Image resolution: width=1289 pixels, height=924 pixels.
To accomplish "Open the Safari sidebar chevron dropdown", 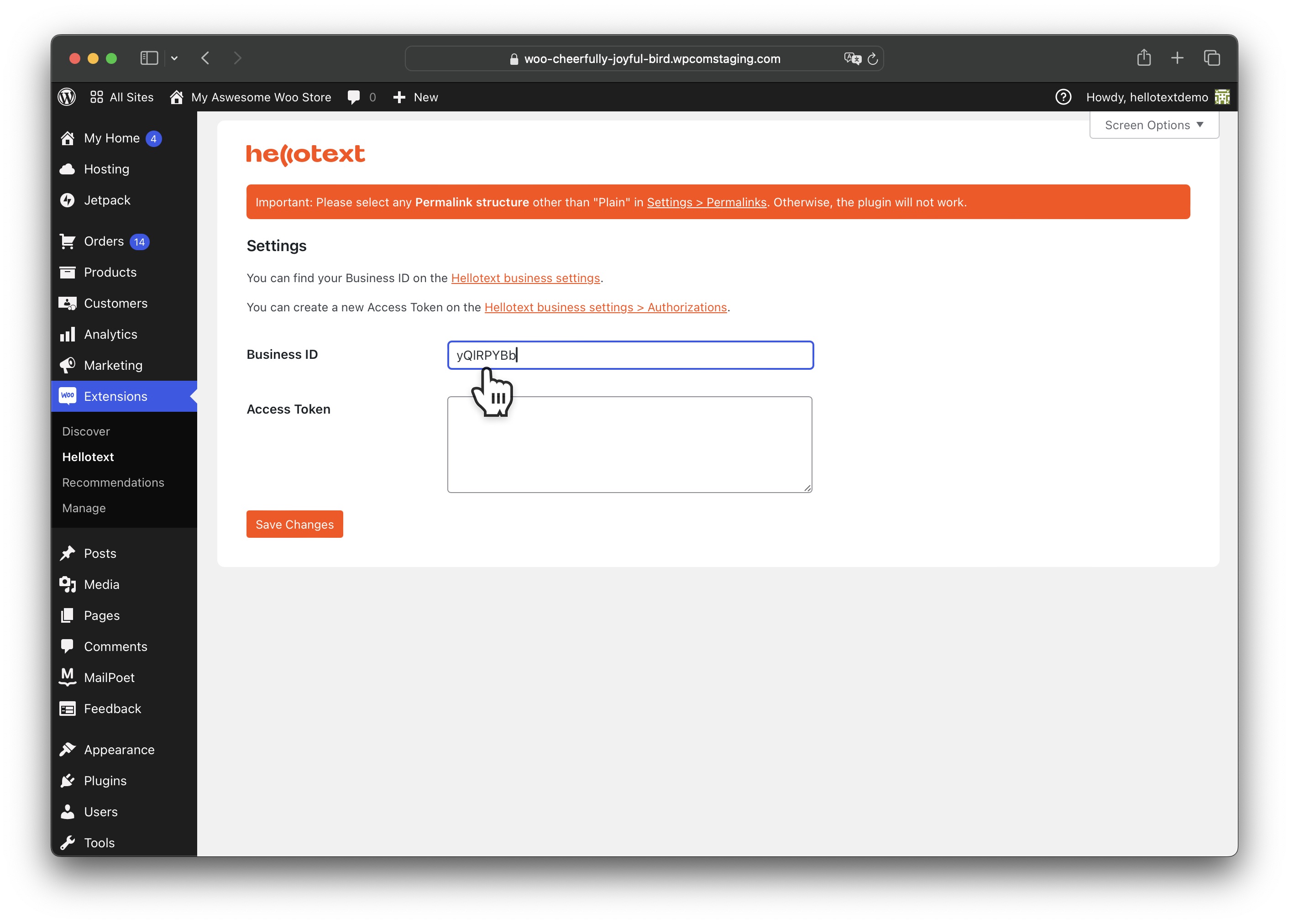I will pyautogui.click(x=174, y=58).
